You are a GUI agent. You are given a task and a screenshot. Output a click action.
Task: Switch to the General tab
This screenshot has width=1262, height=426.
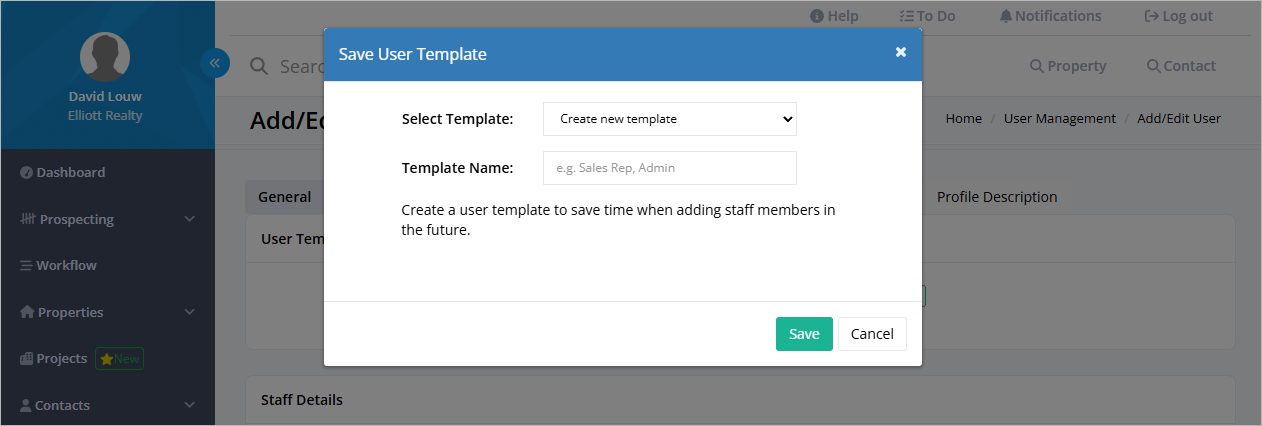[x=285, y=197]
